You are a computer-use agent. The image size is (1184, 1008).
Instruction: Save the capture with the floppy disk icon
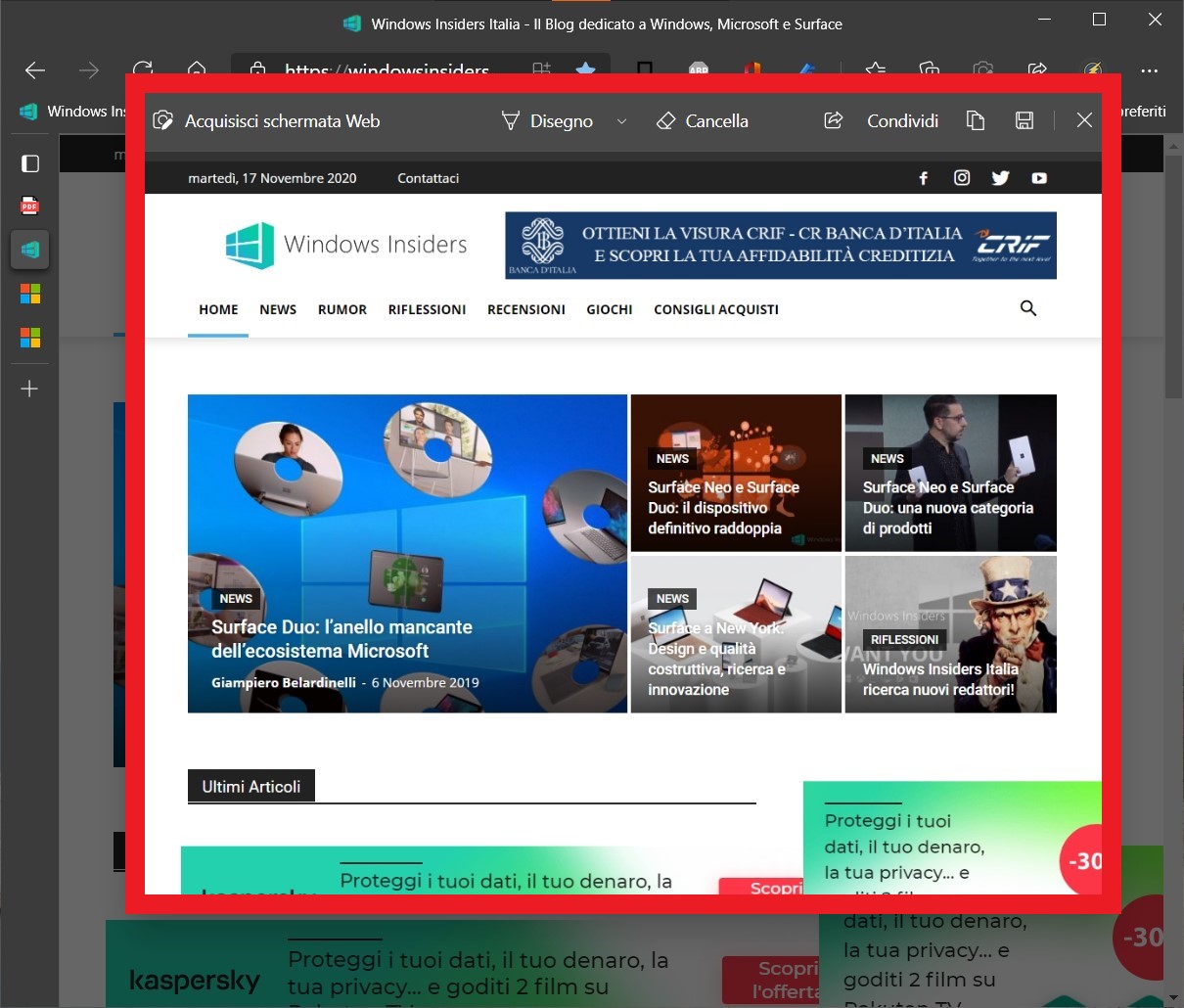pos(1025,120)
